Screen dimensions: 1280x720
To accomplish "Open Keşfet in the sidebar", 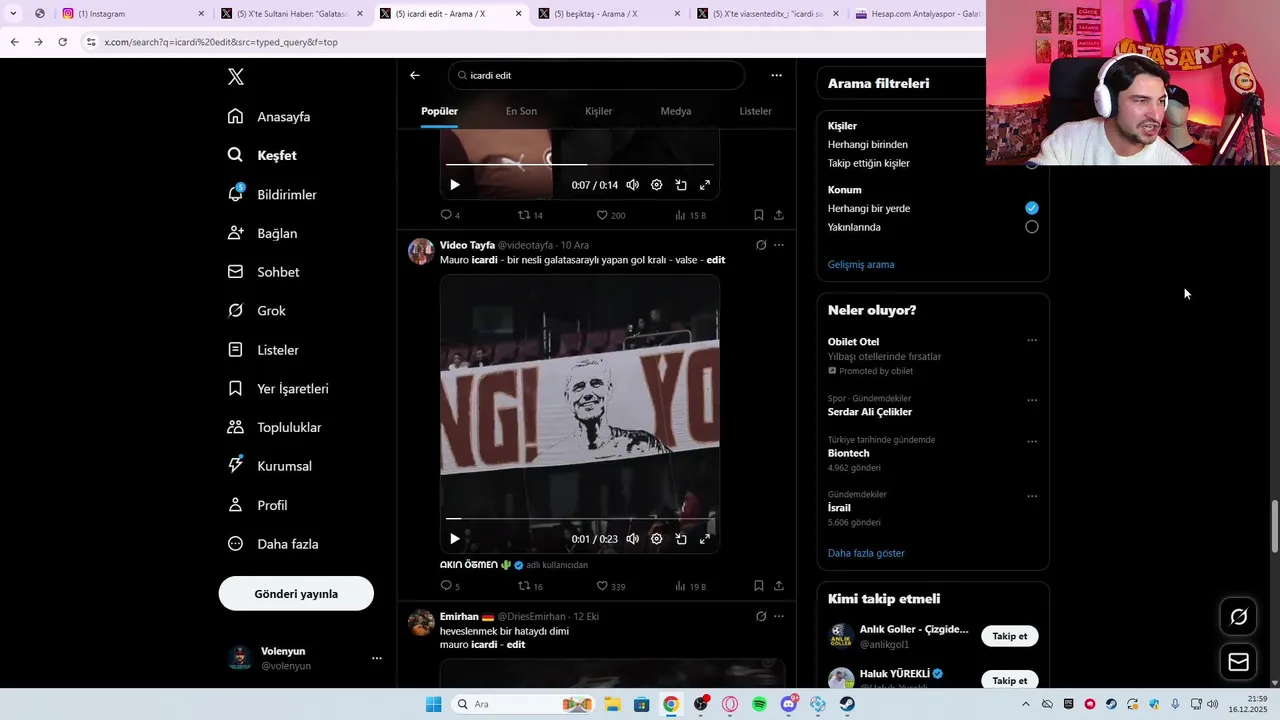I will click(262, 155).
